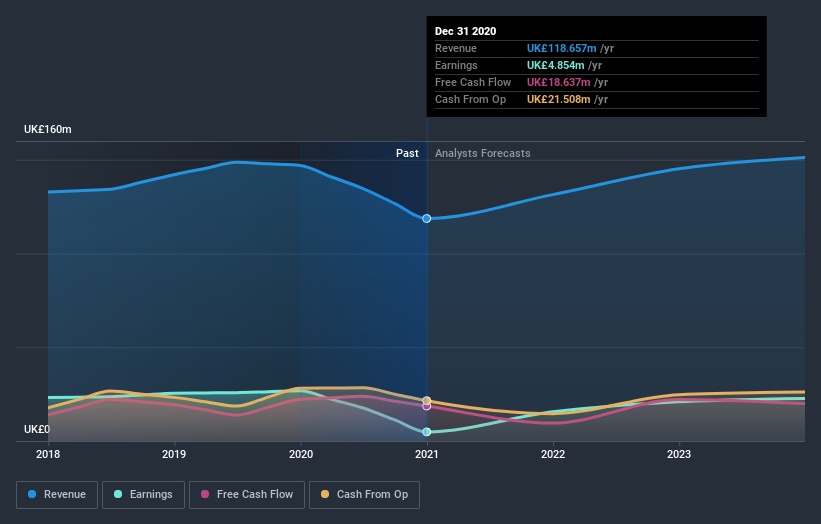Toggle the Revenue series legend button
The image size is (821, 524).
pos(57,495)
